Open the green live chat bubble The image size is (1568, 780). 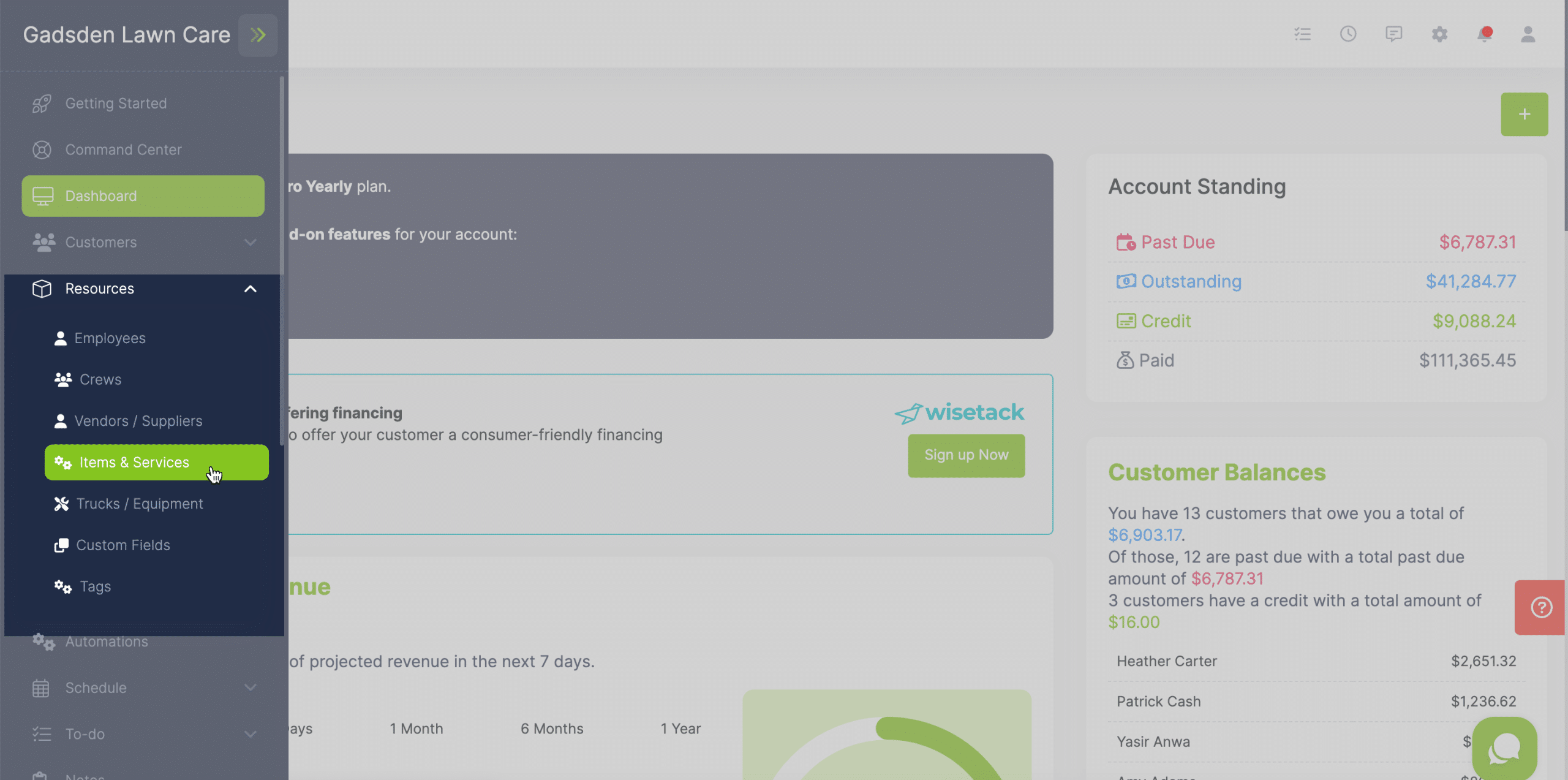click(x=1505, y=748)
